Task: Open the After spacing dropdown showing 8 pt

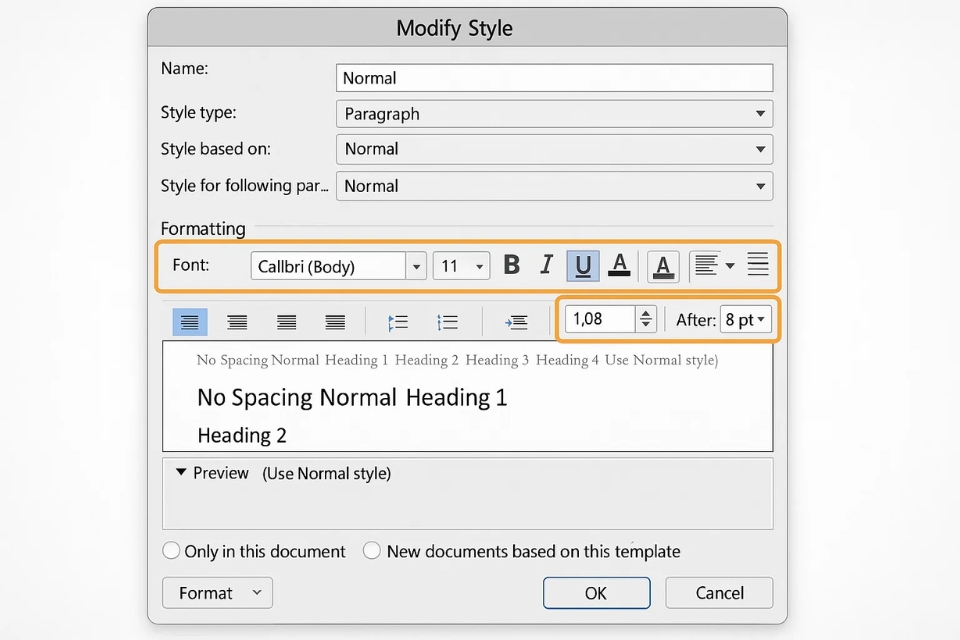Action: (x=746, y=319)
